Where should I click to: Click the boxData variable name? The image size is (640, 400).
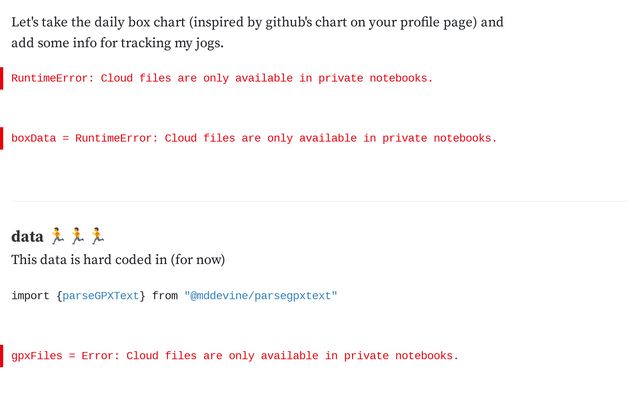coord(33,138)
